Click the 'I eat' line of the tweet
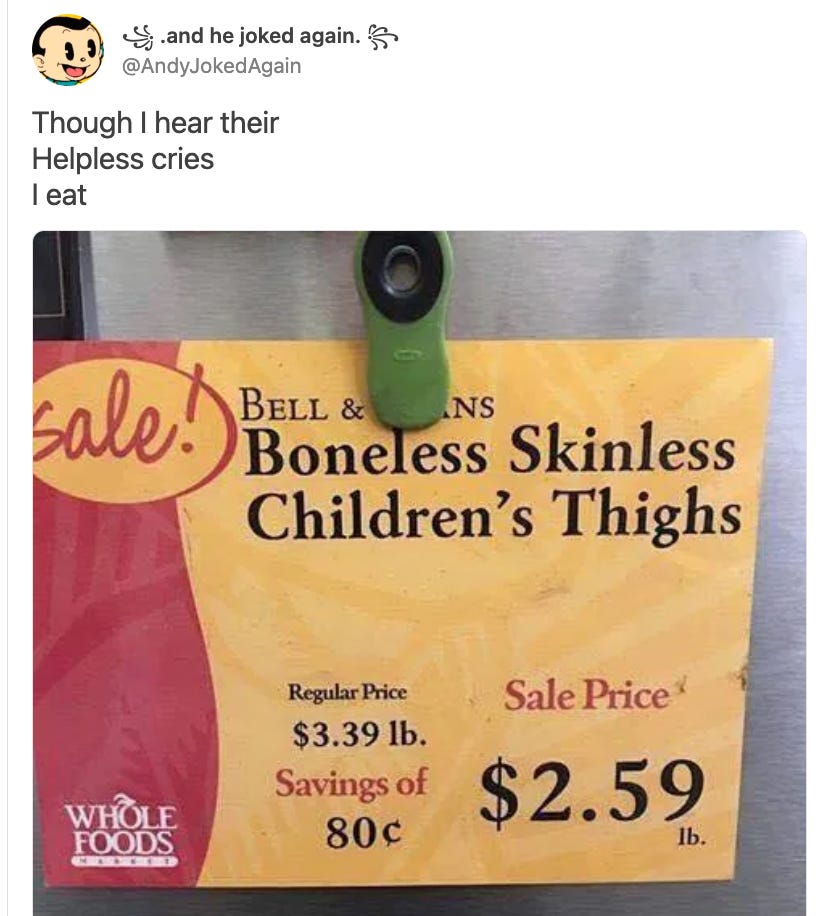 point(59,195)
